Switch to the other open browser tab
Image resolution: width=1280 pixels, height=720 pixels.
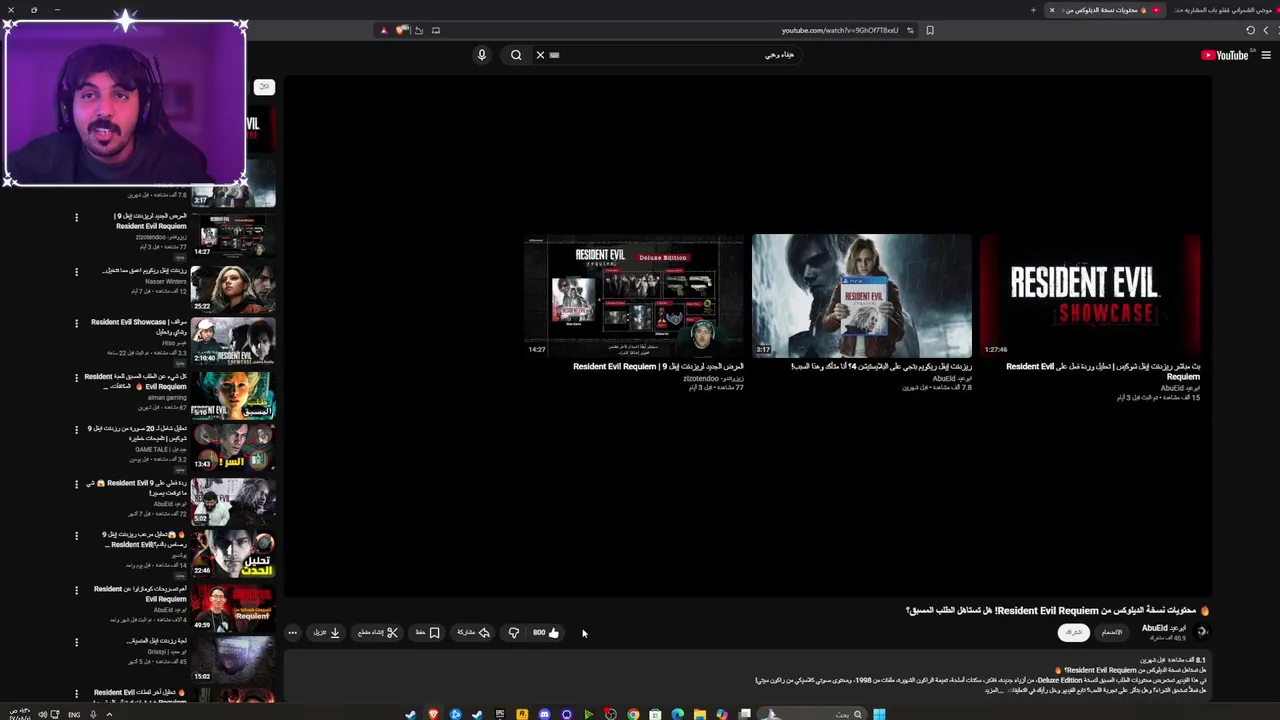pos(1225,10)
